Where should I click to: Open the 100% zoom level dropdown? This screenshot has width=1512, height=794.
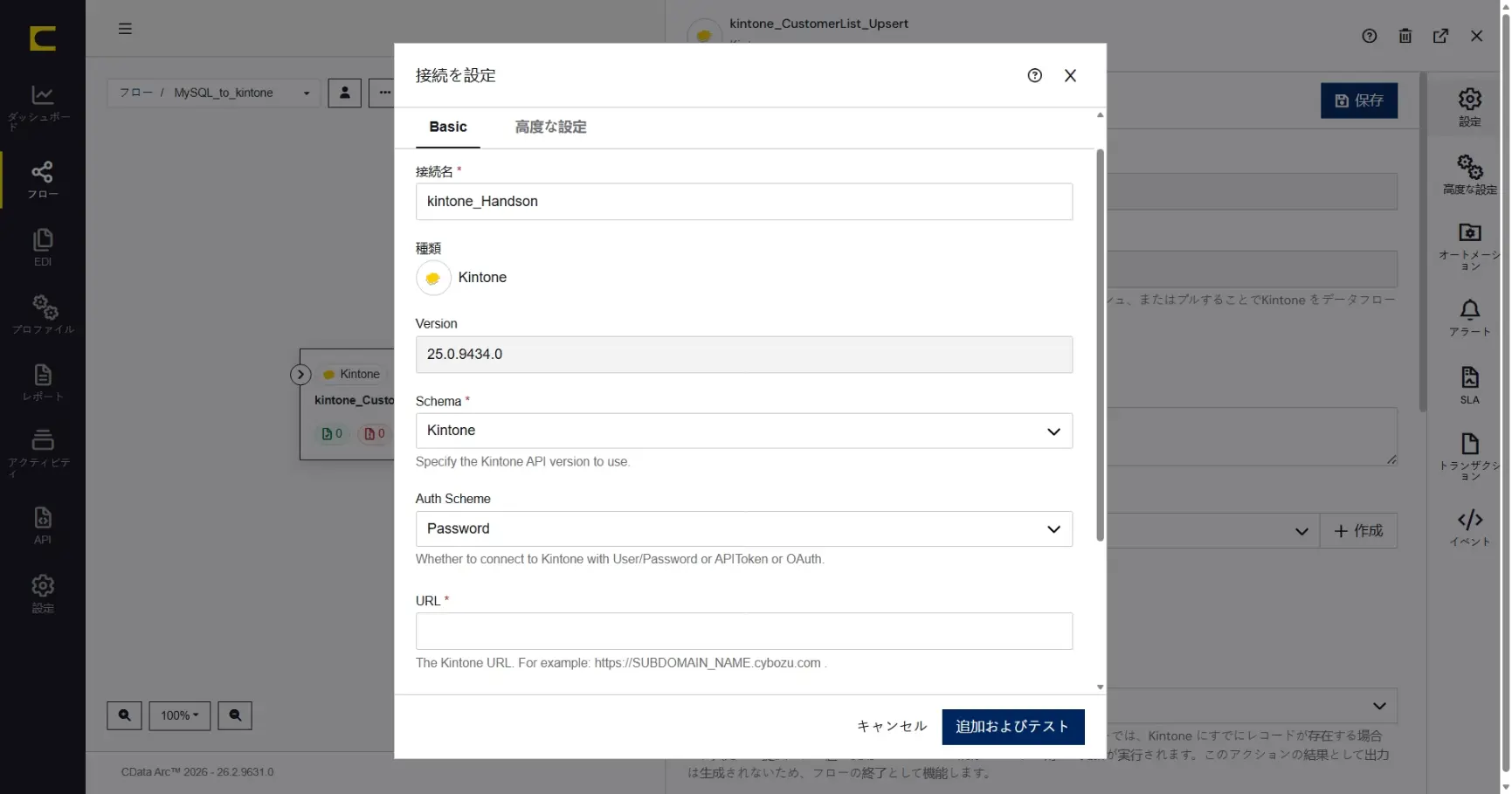[x=180, y=715]
